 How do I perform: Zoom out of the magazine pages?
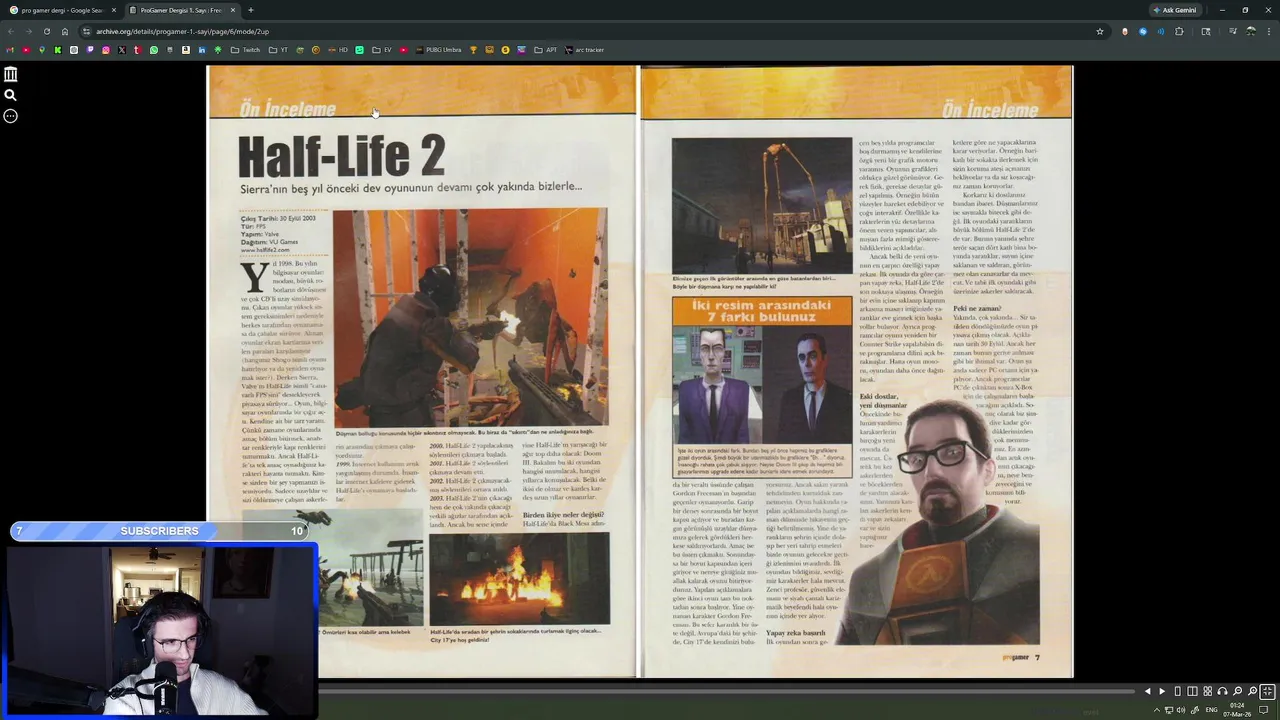pyautogui.click(x=1237, y=691)
